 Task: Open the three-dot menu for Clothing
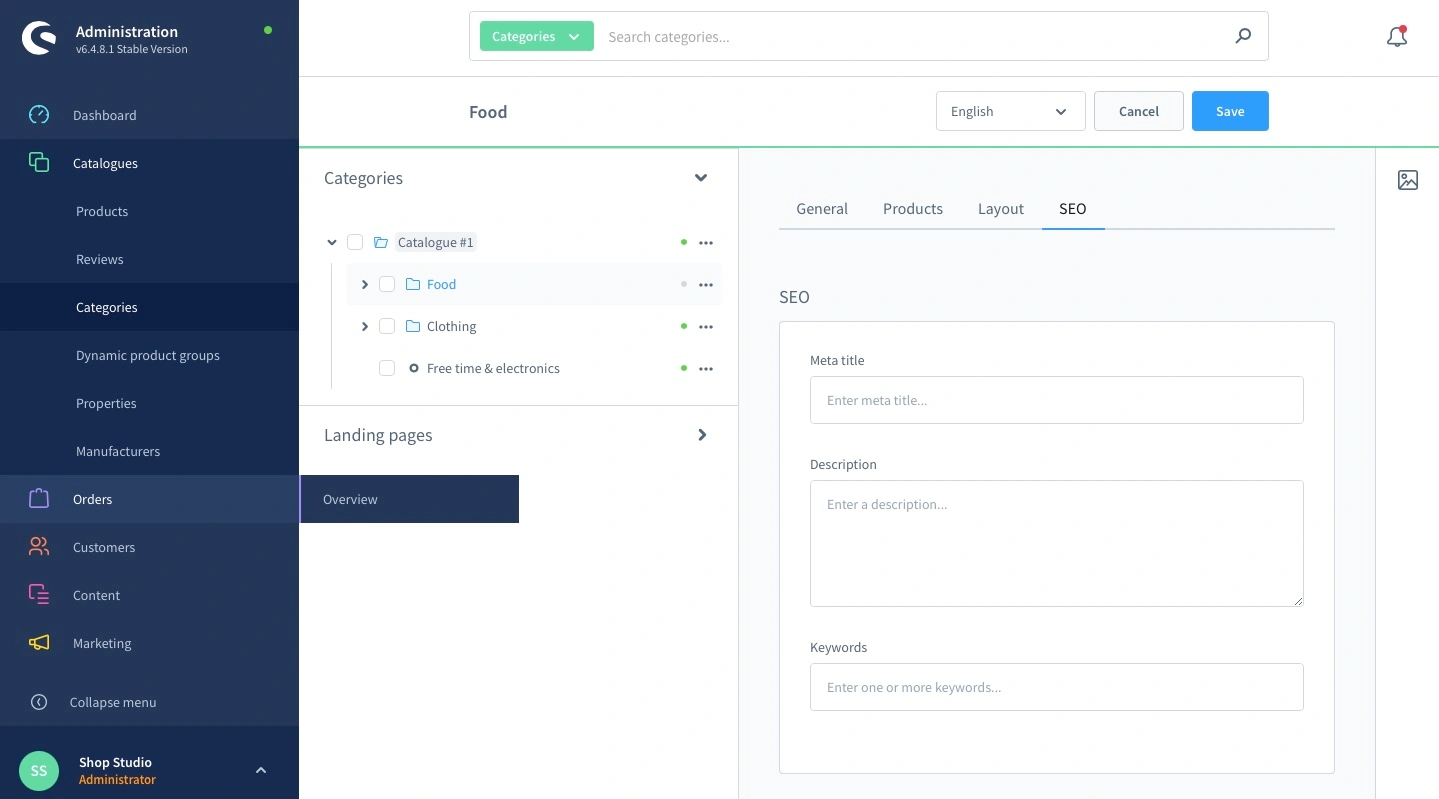[x=706, y=327]
